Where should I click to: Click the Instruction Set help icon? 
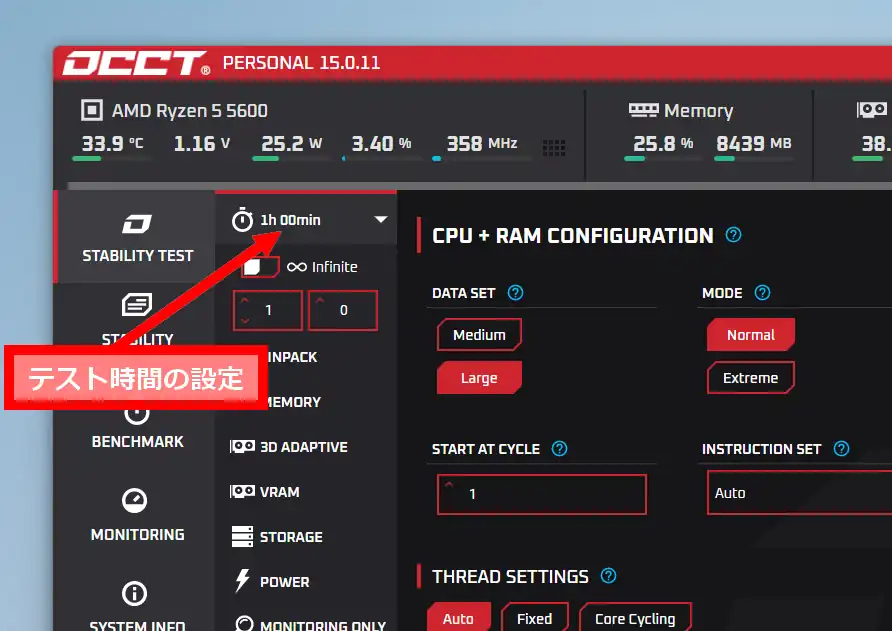(841, 449)
